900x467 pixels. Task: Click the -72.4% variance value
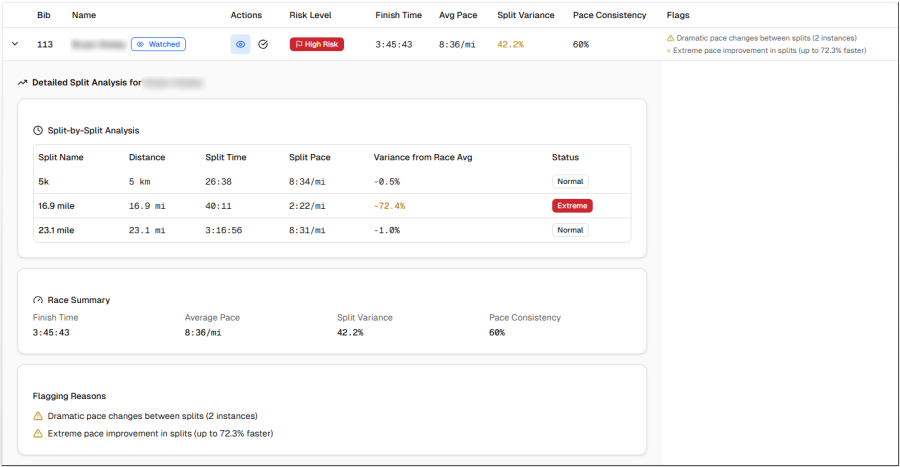(x=389, y=206)
